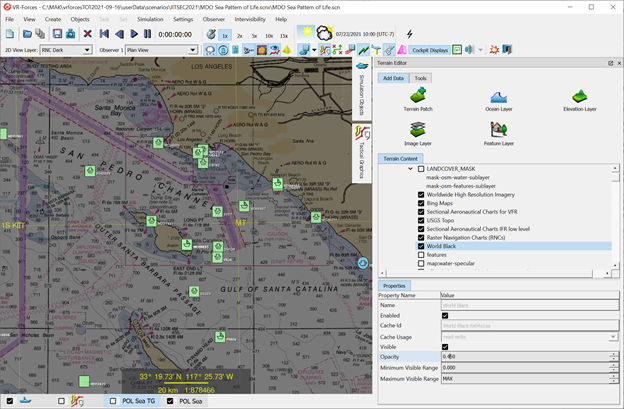
Task: Uncheck Raster Navigation Charts (RNCs) layer
Action: coord(421,238)
